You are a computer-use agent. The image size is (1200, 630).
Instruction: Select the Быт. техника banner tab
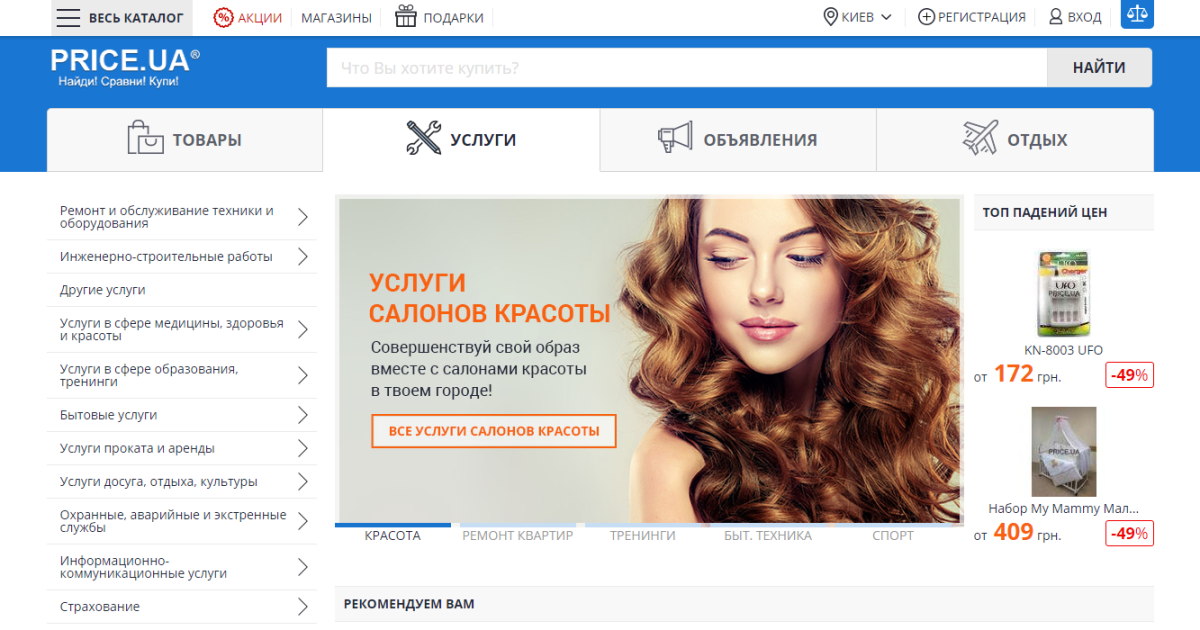tap(768, 535)
